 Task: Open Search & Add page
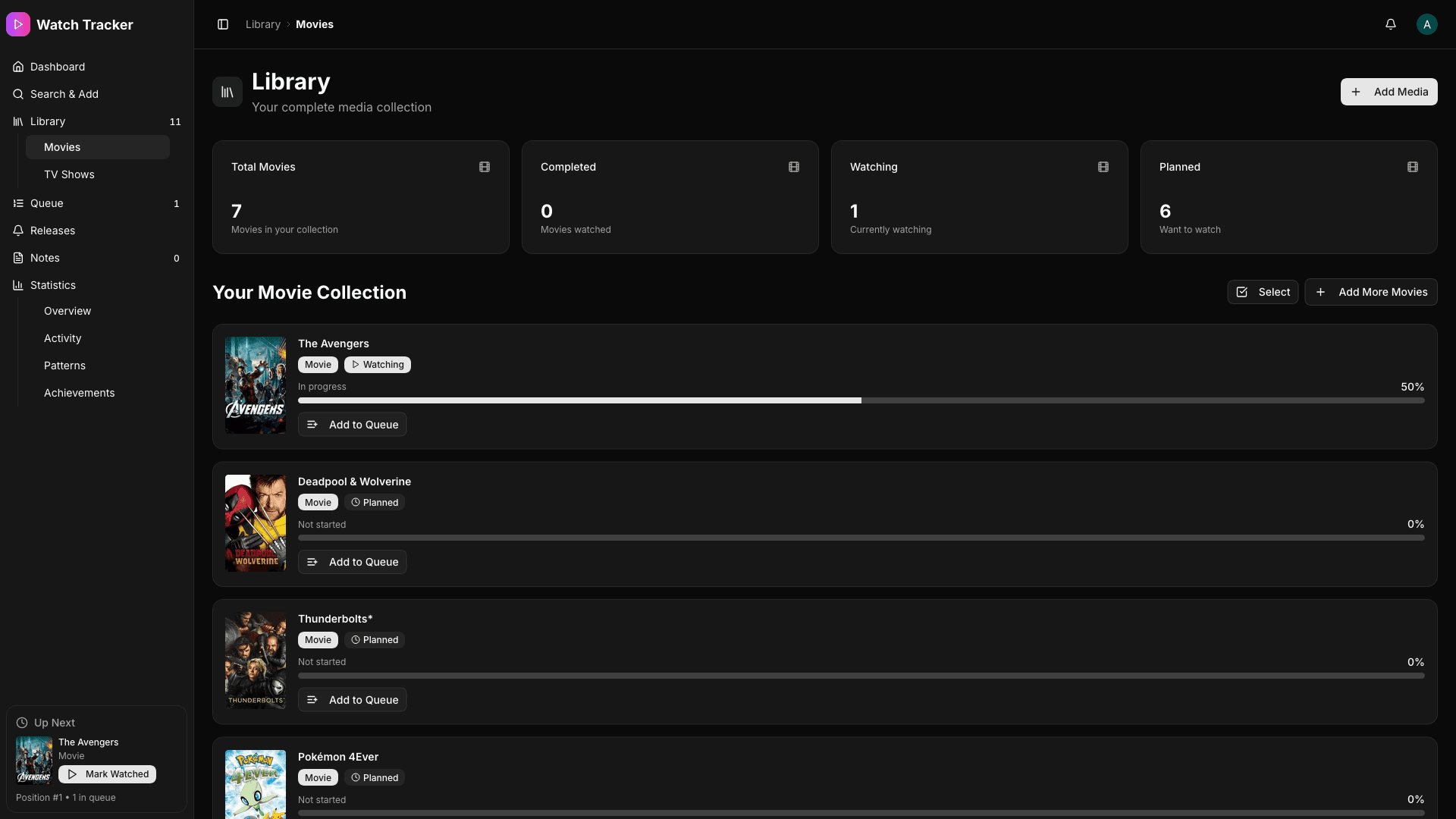pos(97,94)
